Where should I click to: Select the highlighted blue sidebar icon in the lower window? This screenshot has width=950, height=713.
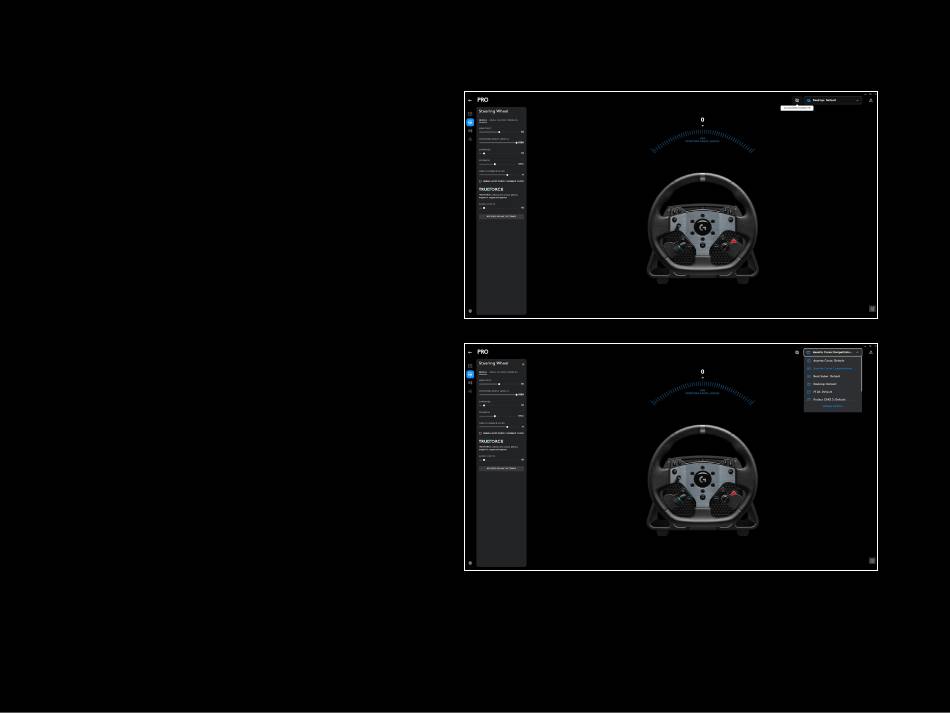pos(470,374)
